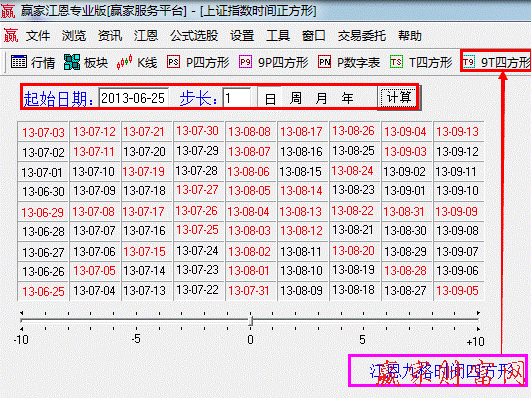Image resolution: width=531 pixels, height=398 pixels.
Task: Open the 板块 sector blocks icon
Action: point(72,62)
